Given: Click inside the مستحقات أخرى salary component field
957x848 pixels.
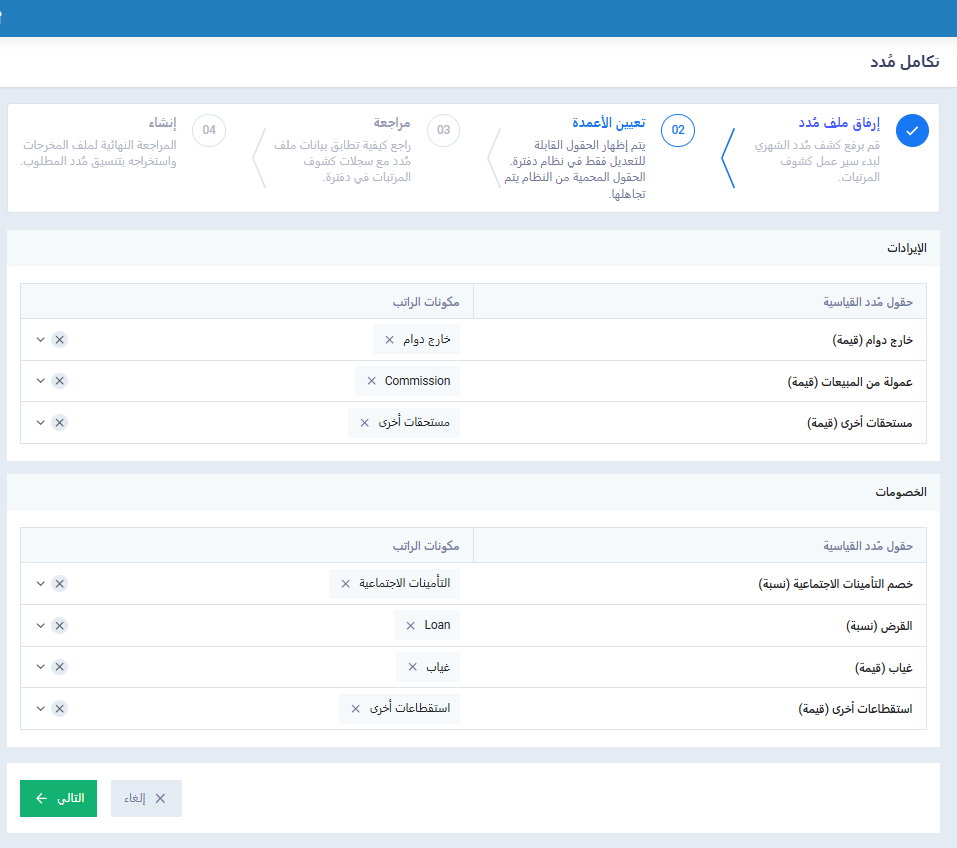Looking at the screenshot, I should (200, 423).
